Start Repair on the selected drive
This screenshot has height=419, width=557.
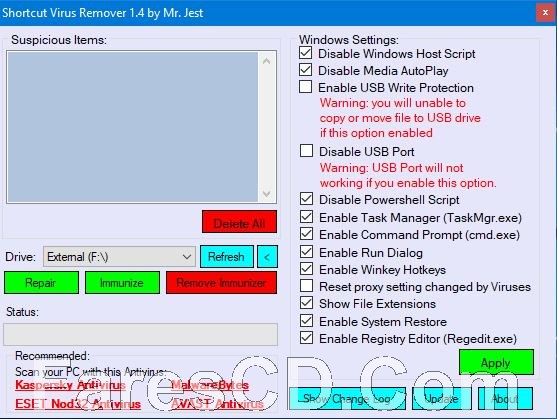41,283
